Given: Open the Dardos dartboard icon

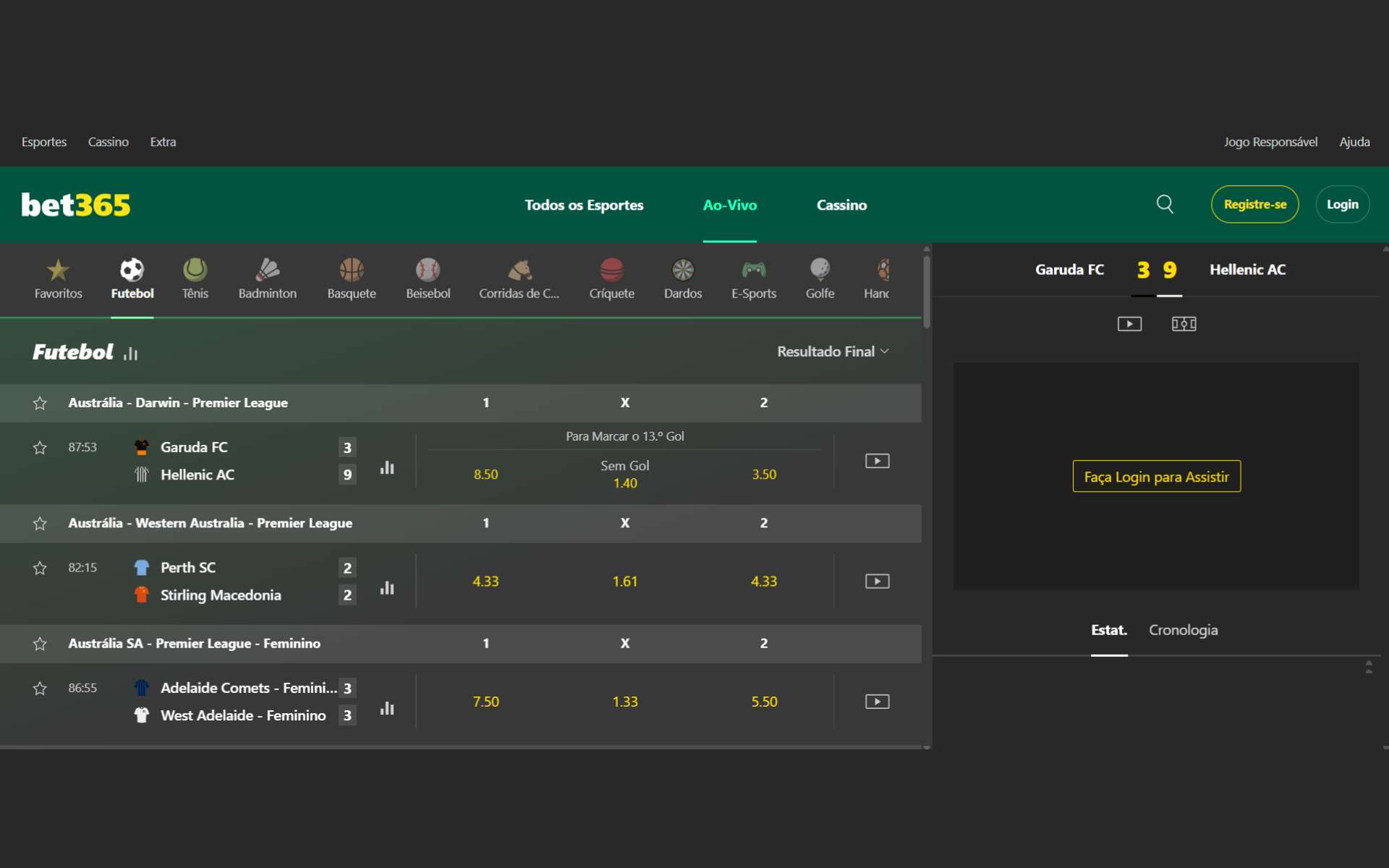Looking at the screenshot, I should pyautogui.click(x=683, y=271).
